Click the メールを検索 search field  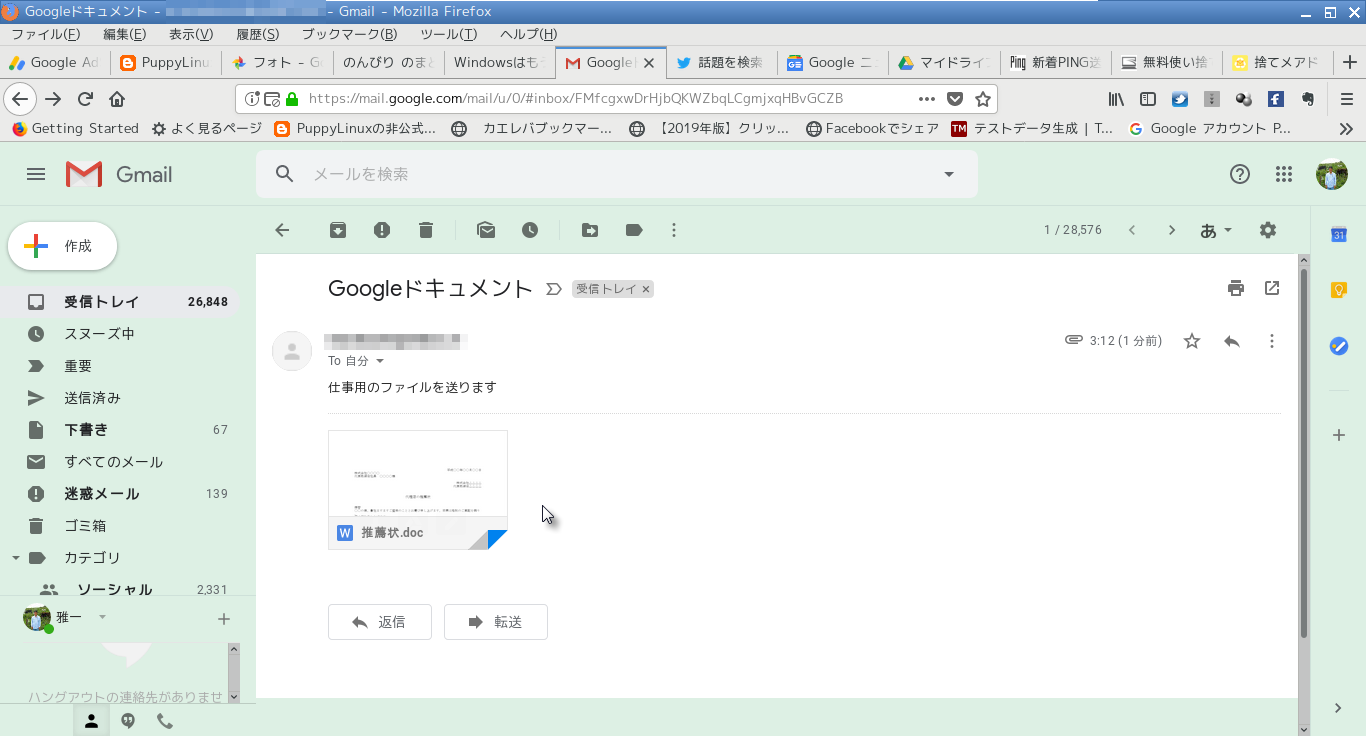tap(617, 174)
